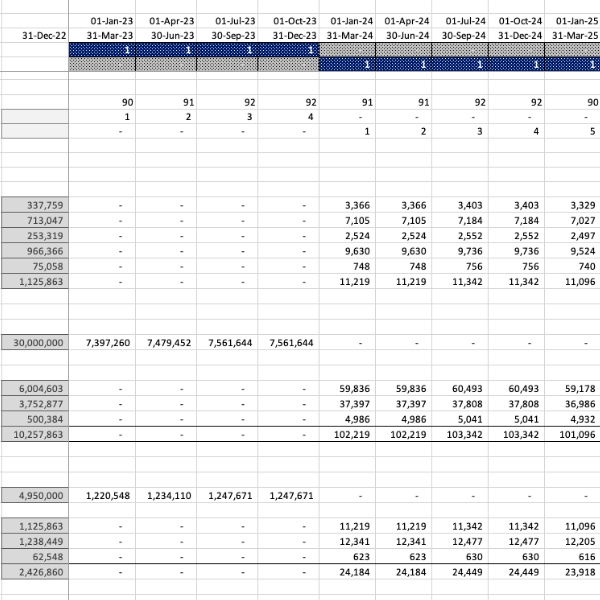Select the 31-Dec-22 date cell
Screen dimensions: 600x600
pyautogui.click(x=34, y=35)
